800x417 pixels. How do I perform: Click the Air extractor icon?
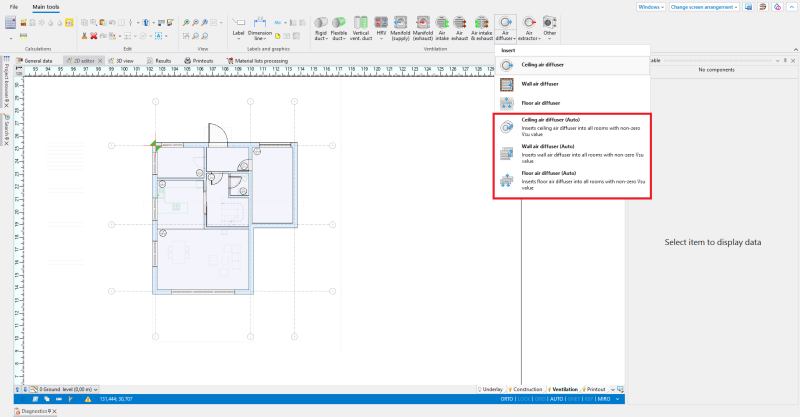coord(529,22)
